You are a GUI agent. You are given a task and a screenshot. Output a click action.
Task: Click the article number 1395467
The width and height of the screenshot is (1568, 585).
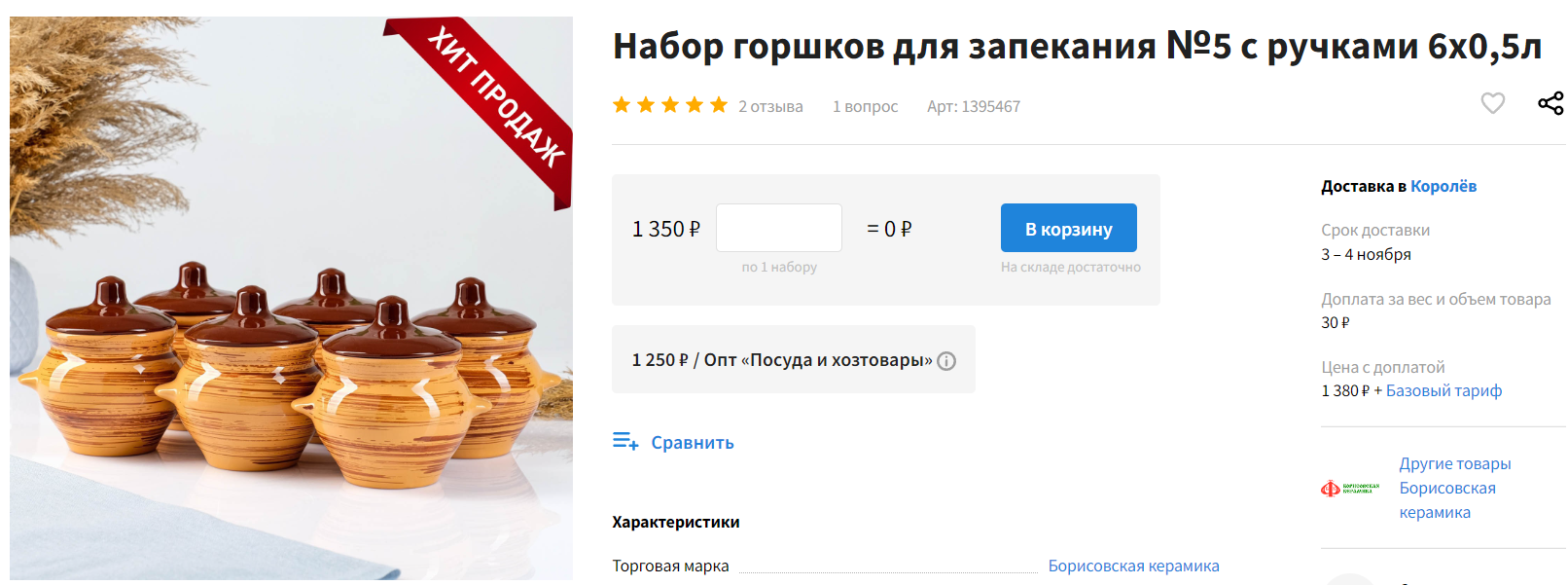coord(974,106)
